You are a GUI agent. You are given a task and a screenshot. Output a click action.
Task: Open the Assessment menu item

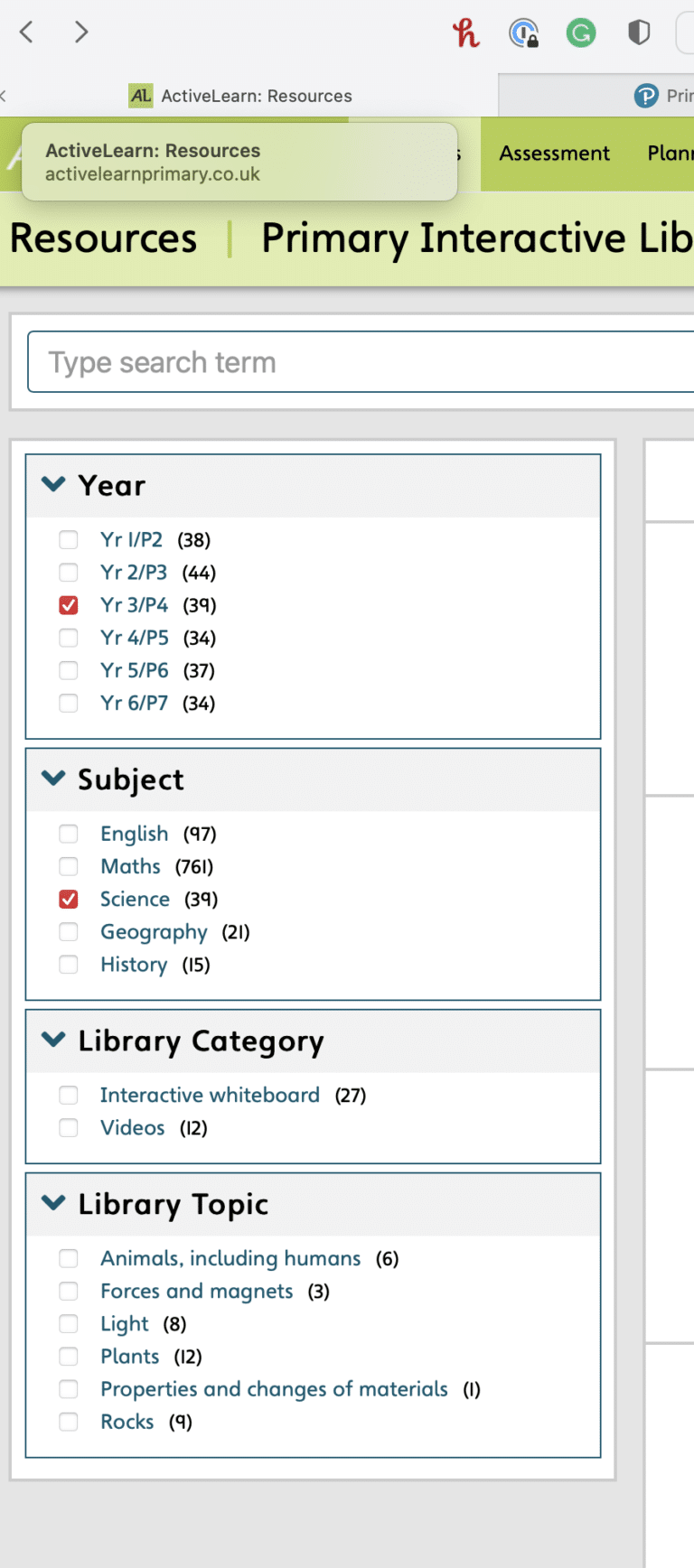point(554,154)
